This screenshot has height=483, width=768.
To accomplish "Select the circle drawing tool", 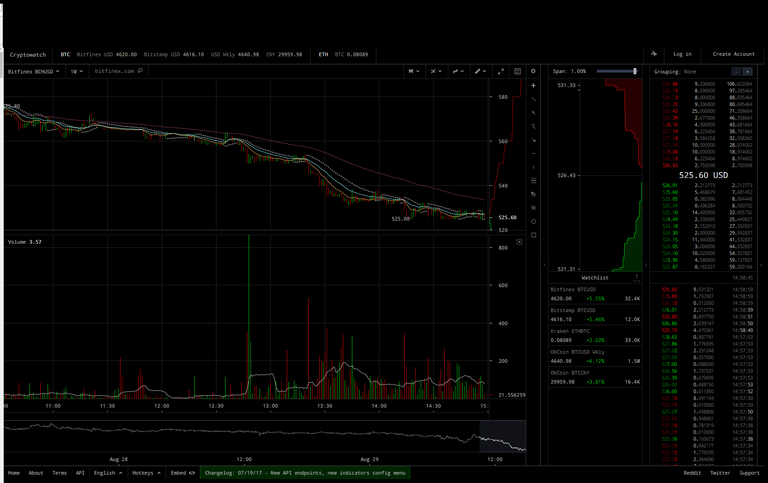I will 533,221.
